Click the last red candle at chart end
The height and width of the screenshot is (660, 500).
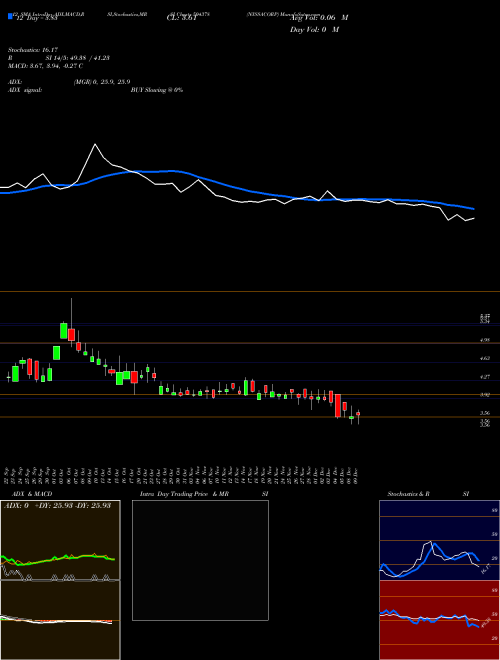click(358, 414)
